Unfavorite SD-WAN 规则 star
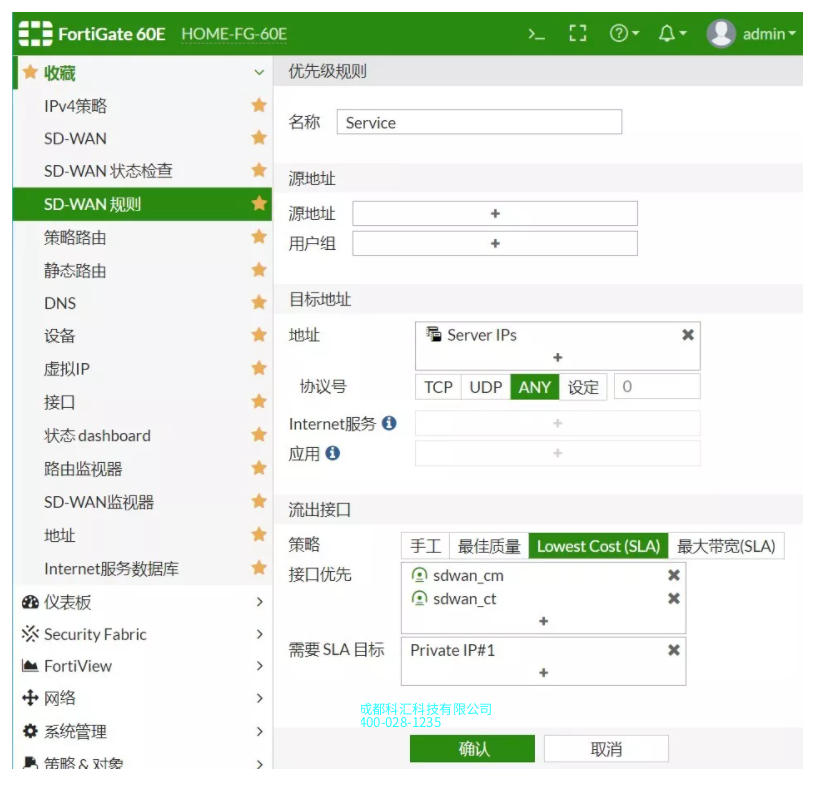Viewport: 816px width, 787px height. (x=259, y=204)
